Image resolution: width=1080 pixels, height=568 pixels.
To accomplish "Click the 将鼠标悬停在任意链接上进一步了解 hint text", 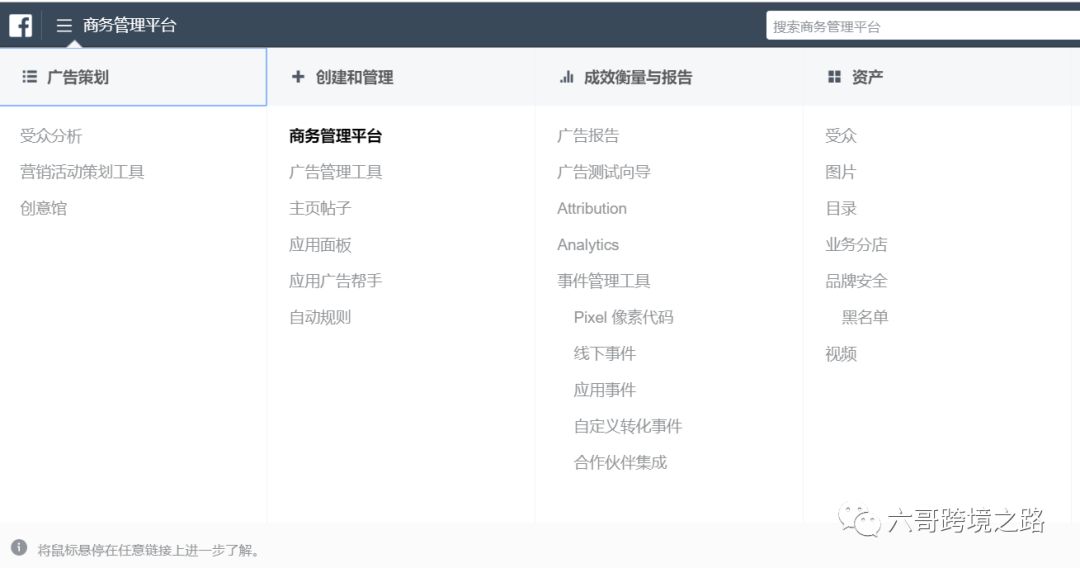I will coord(149,549).
